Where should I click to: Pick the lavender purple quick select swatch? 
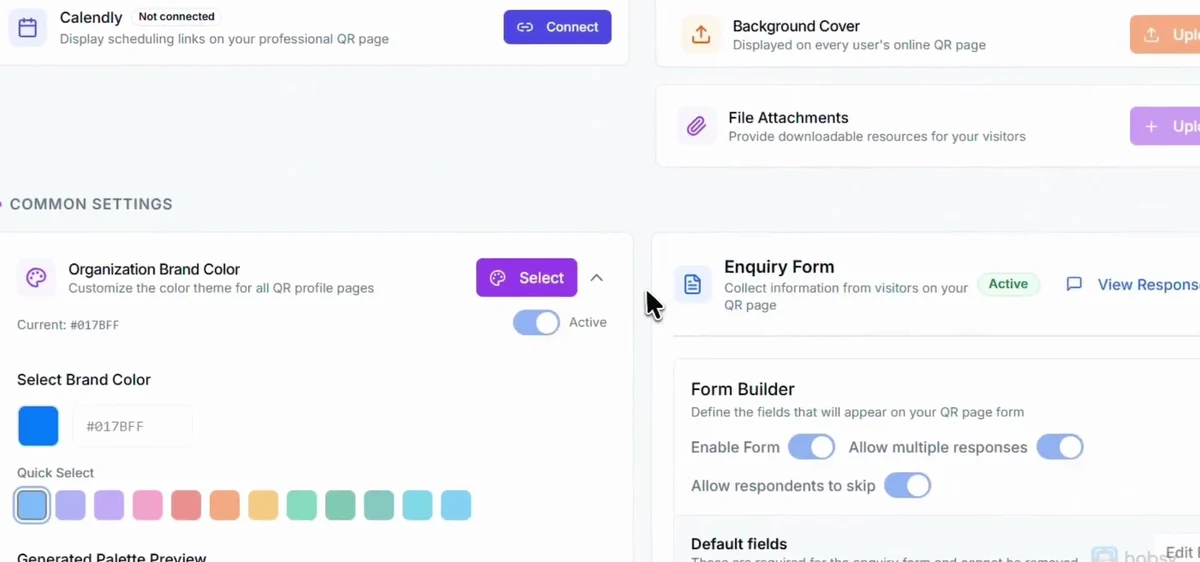(x=109, y=505)
